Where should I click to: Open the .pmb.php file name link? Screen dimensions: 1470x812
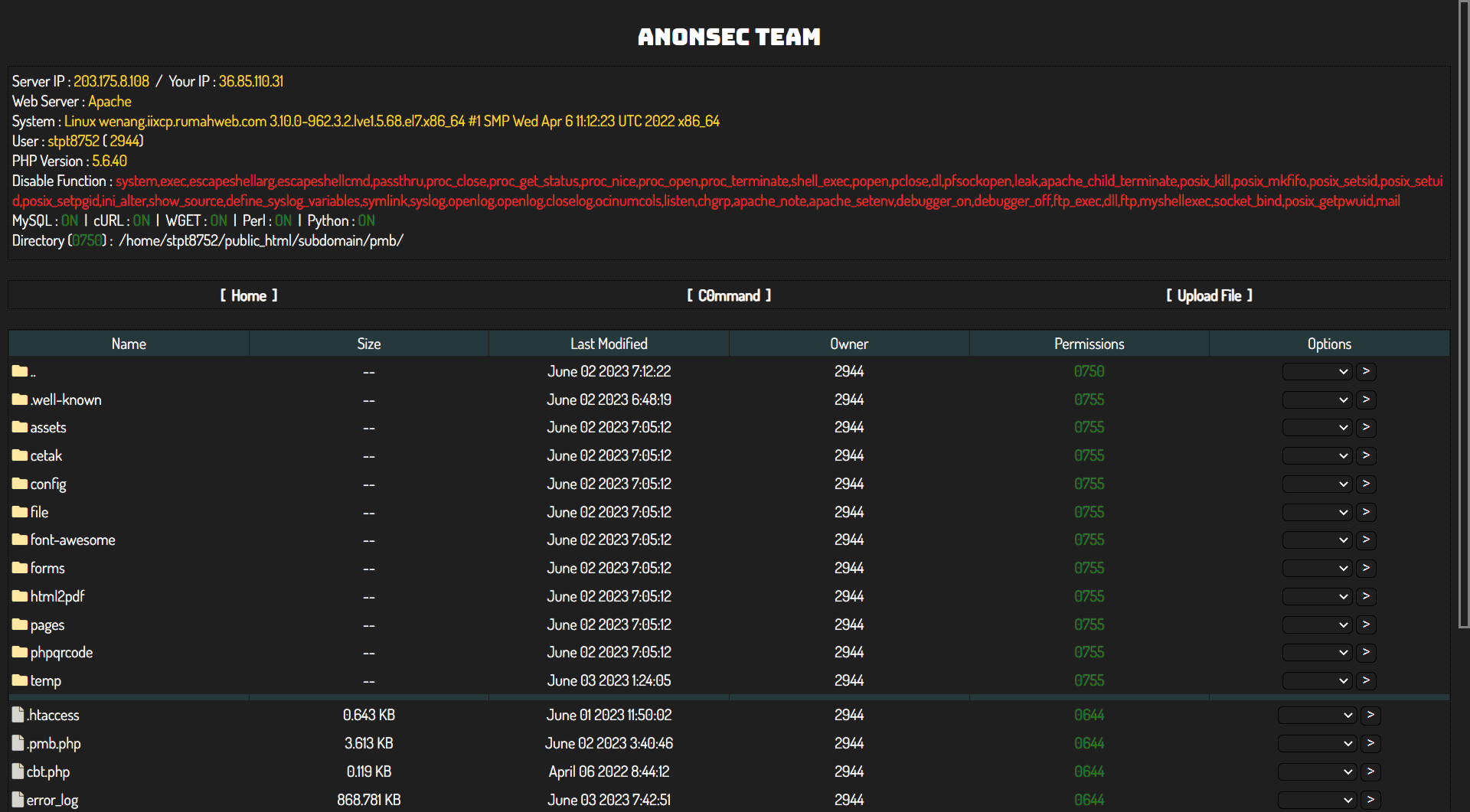click(x=54, y=743)
